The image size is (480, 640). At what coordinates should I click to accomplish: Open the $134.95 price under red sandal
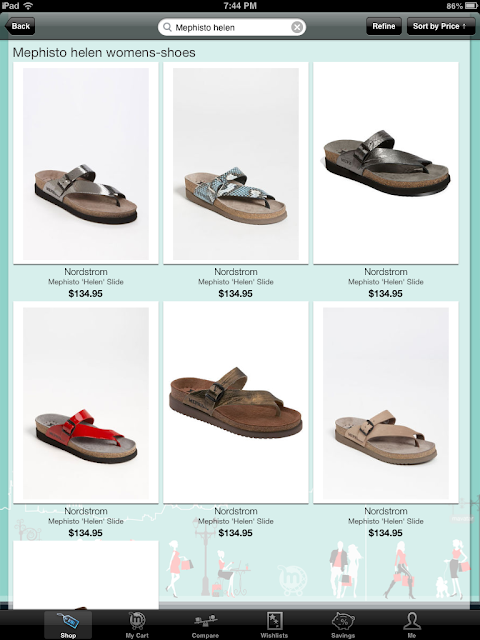pos(85,533)
